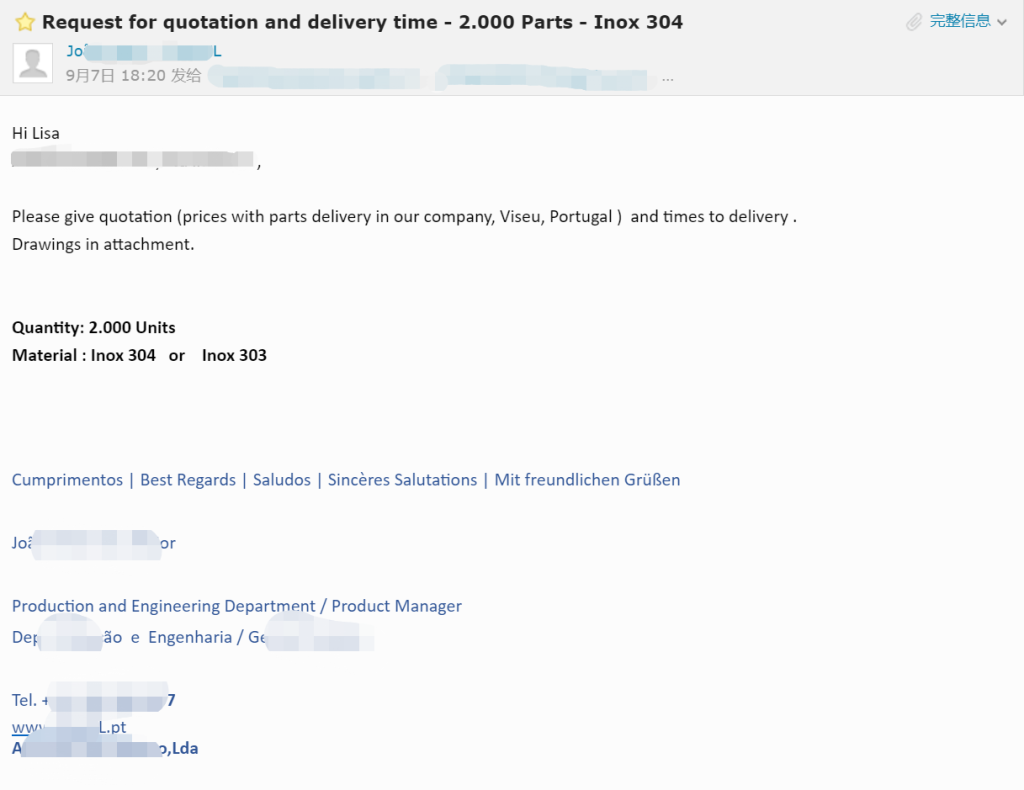This screenshot has height=790, width=1024.
Task: Click the paperclip attachment icon
Action: pos(914,21)
